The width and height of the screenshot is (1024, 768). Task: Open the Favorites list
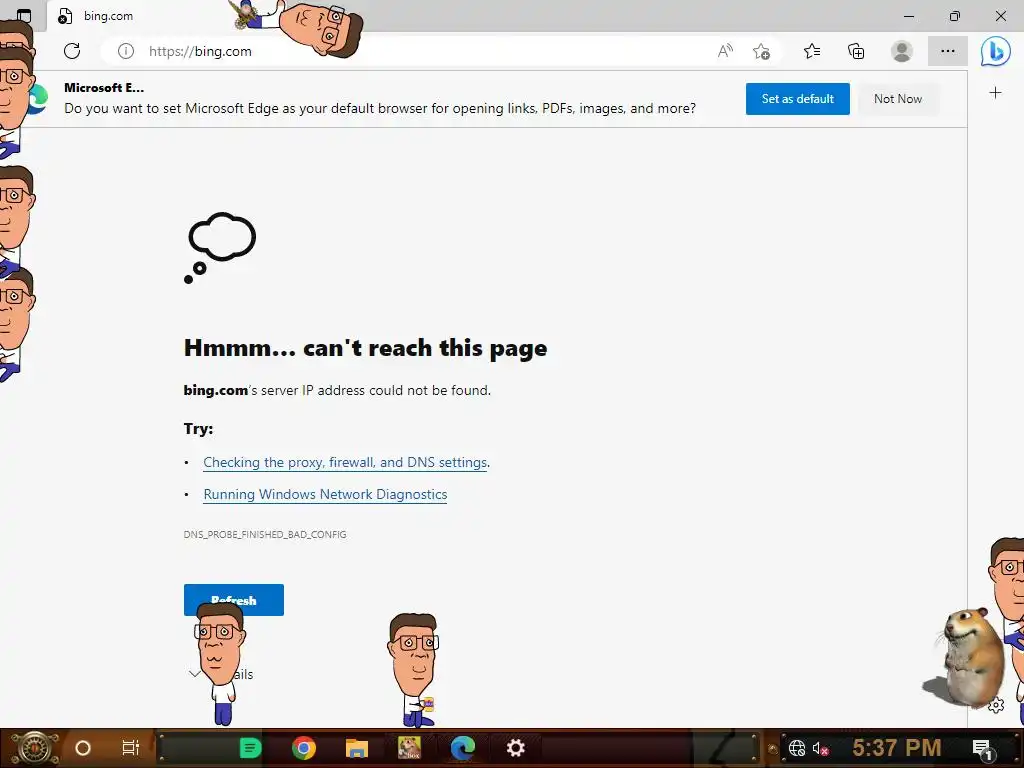tap(812, 51)
